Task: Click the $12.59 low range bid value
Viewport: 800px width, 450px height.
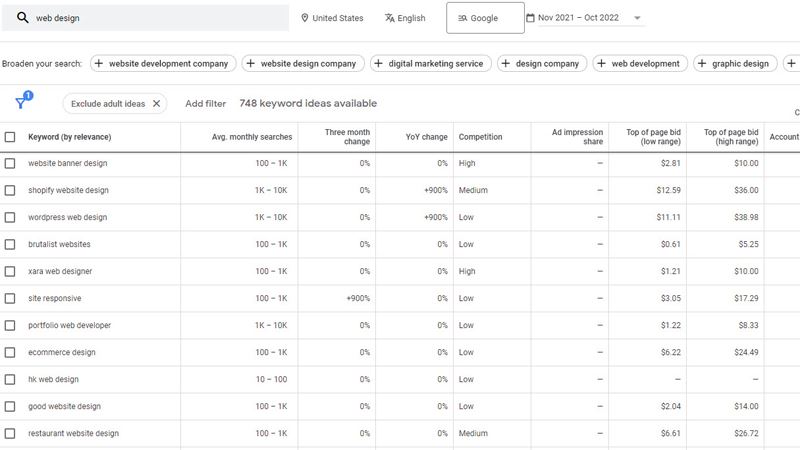Action: (669, 190)
